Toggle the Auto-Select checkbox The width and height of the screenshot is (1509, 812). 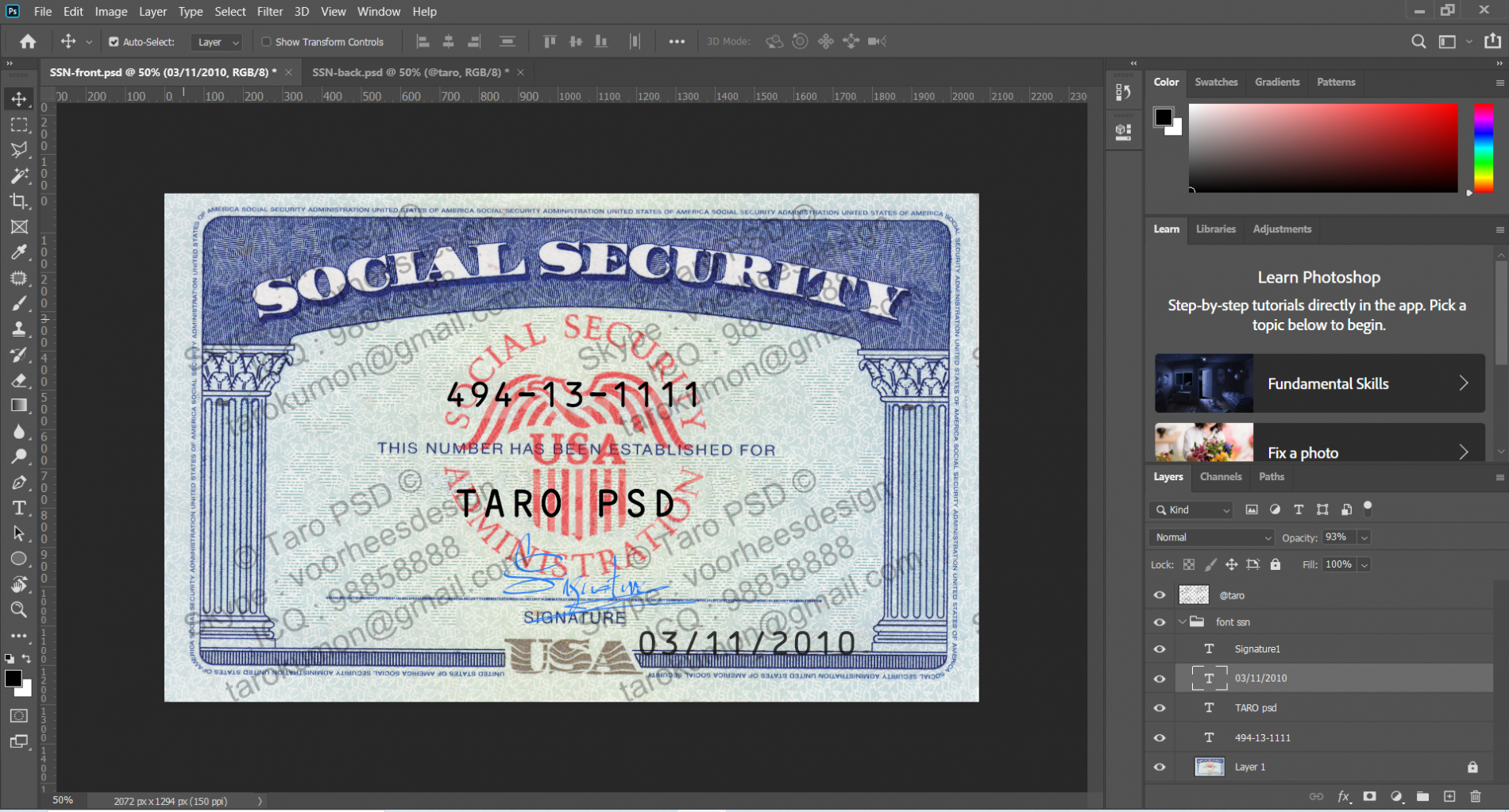tap(114, 42)
